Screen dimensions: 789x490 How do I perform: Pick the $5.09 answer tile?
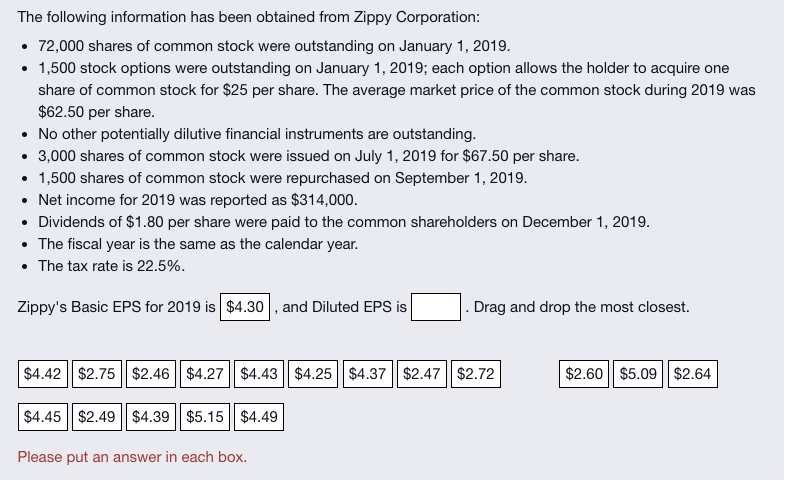point(639,375)
